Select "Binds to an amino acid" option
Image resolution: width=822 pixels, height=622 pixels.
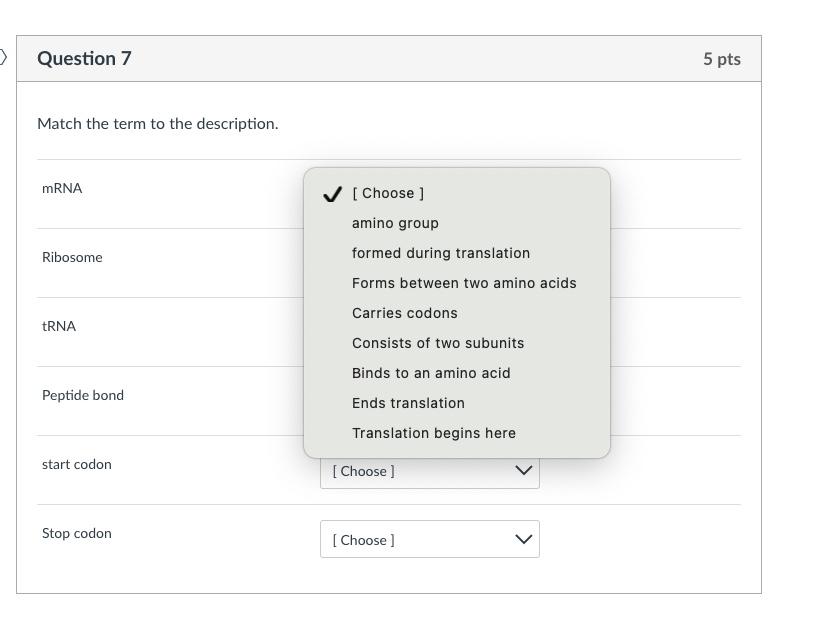click(457, 373)
